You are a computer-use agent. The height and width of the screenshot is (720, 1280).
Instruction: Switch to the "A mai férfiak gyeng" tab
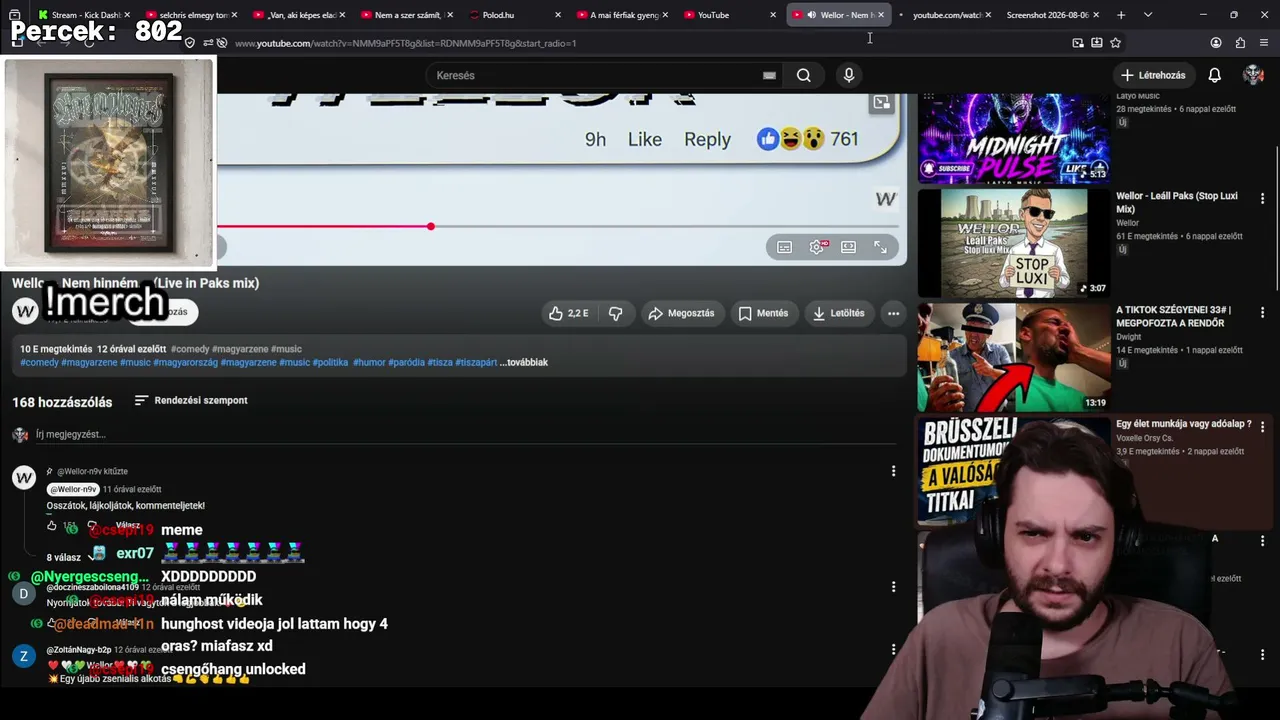pos(623,15)
